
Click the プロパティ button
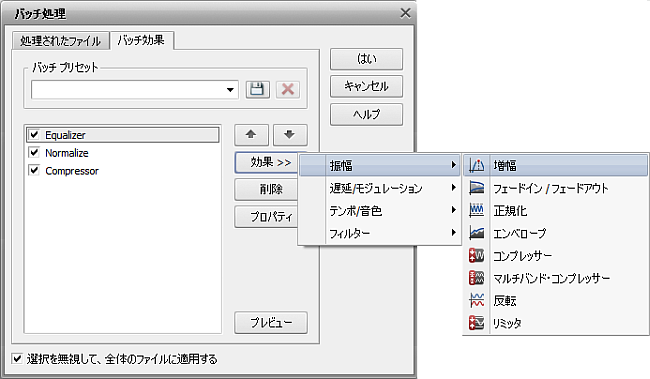267,216
